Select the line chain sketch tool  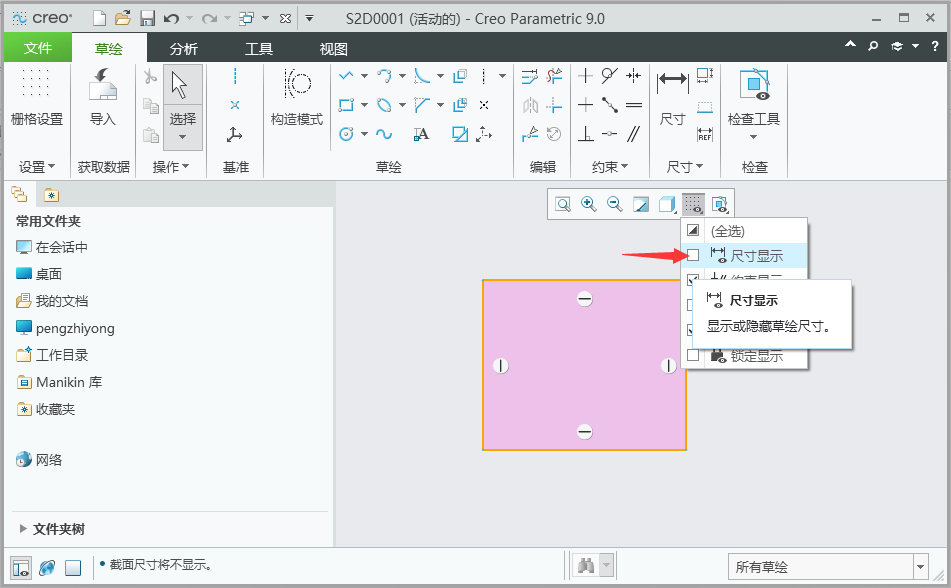346,76
